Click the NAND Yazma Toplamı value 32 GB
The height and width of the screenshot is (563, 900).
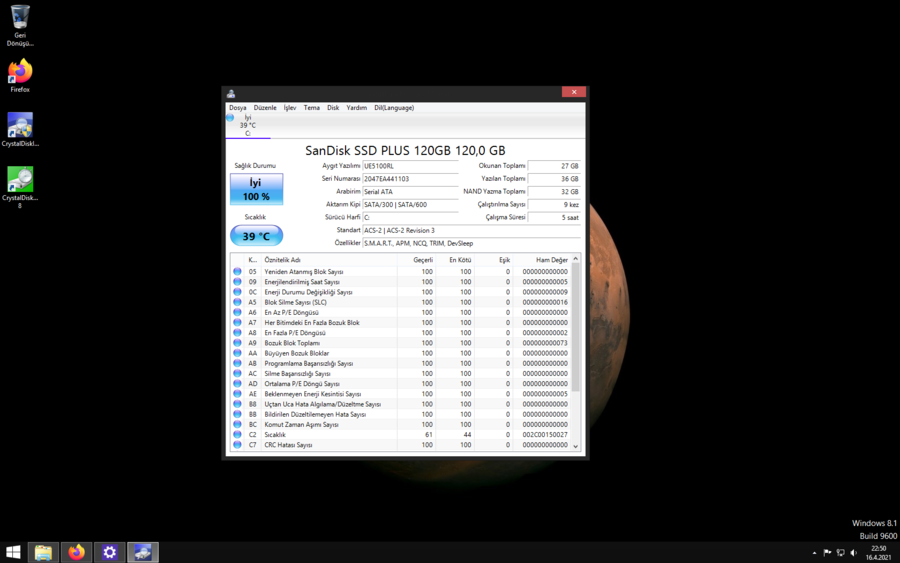point(554,192)
